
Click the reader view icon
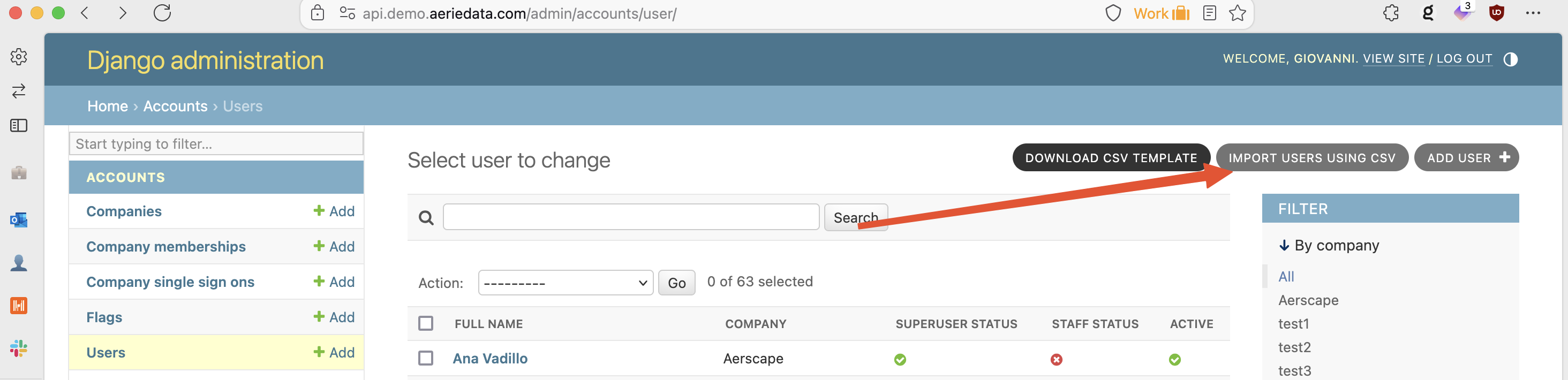pyautogui.click(x=1210, y=13)
